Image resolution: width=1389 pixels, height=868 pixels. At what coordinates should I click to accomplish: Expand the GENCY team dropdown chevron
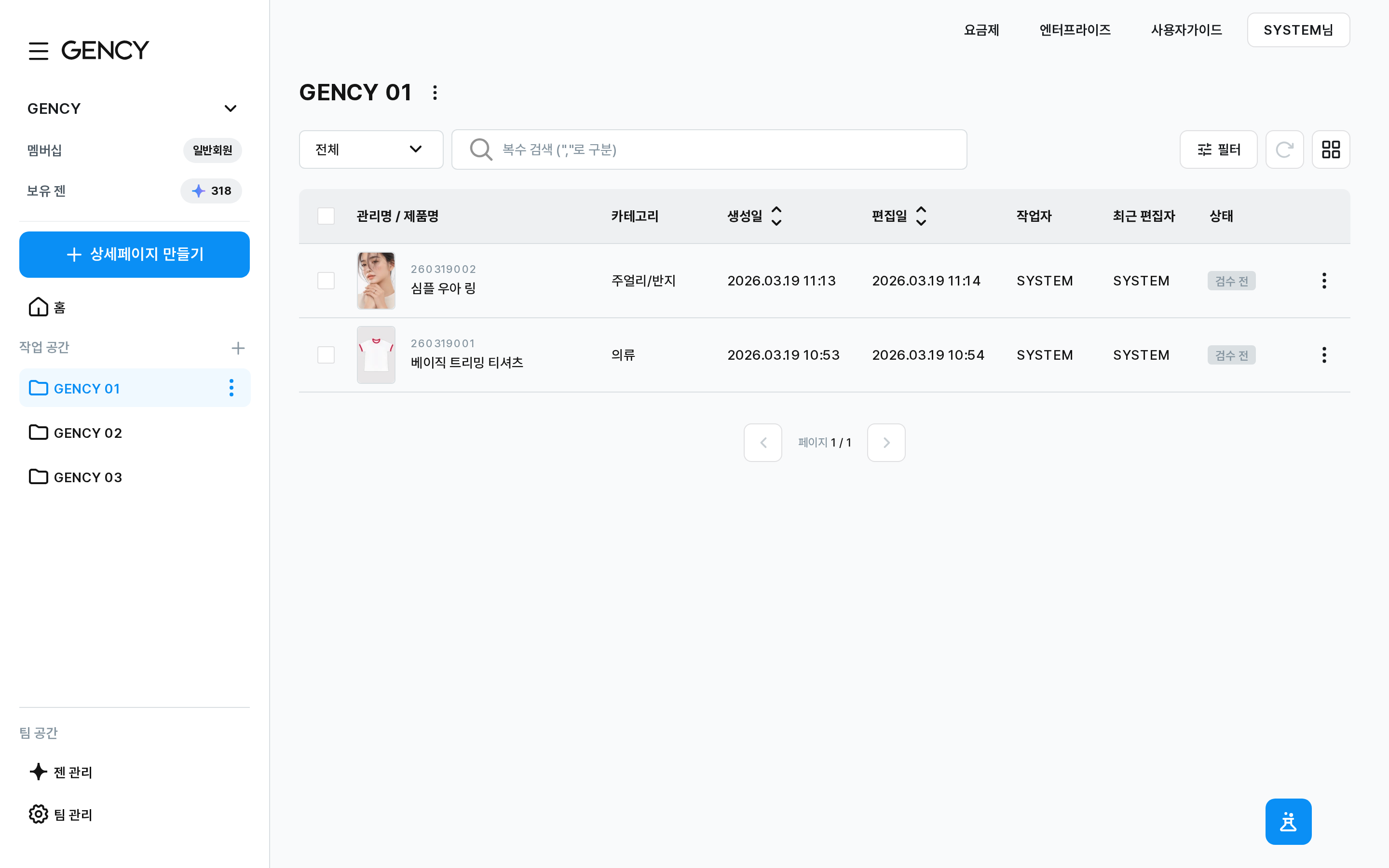pos(231,108)
